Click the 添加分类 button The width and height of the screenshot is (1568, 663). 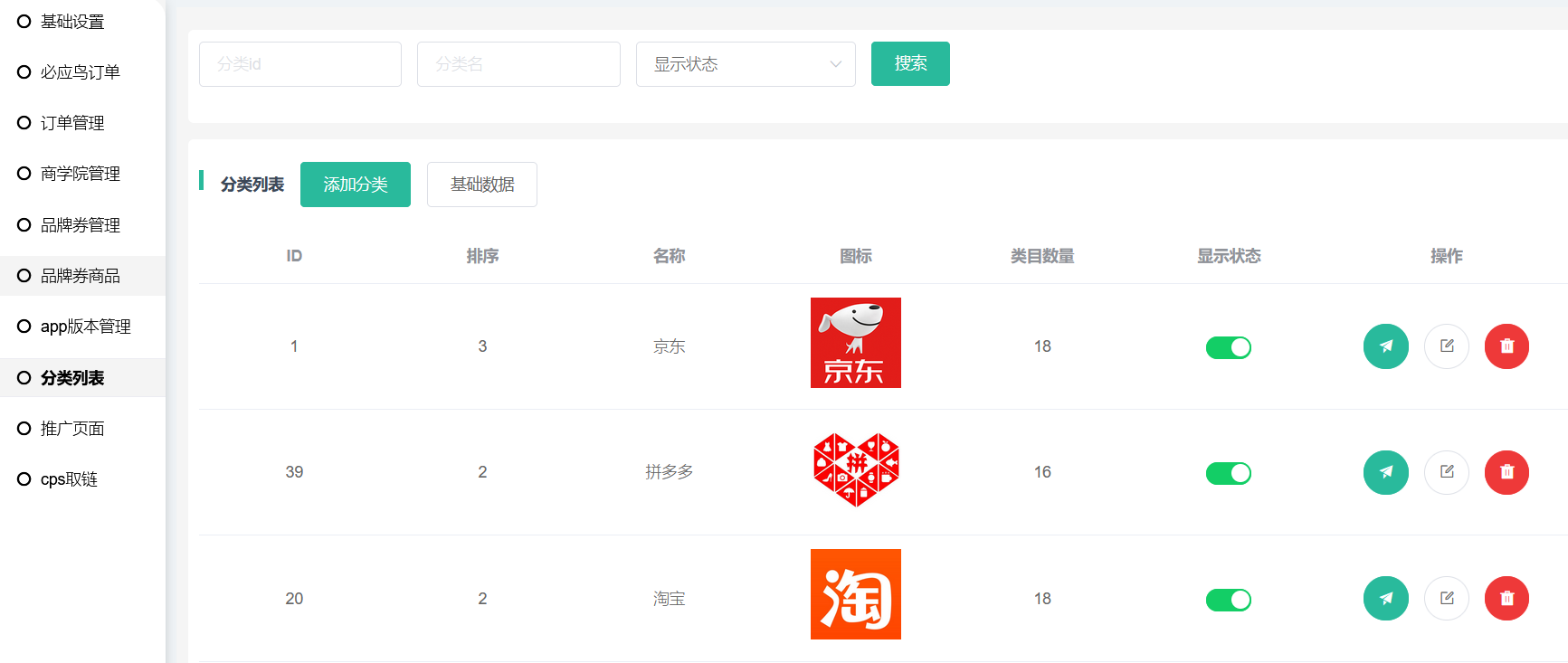356,185
